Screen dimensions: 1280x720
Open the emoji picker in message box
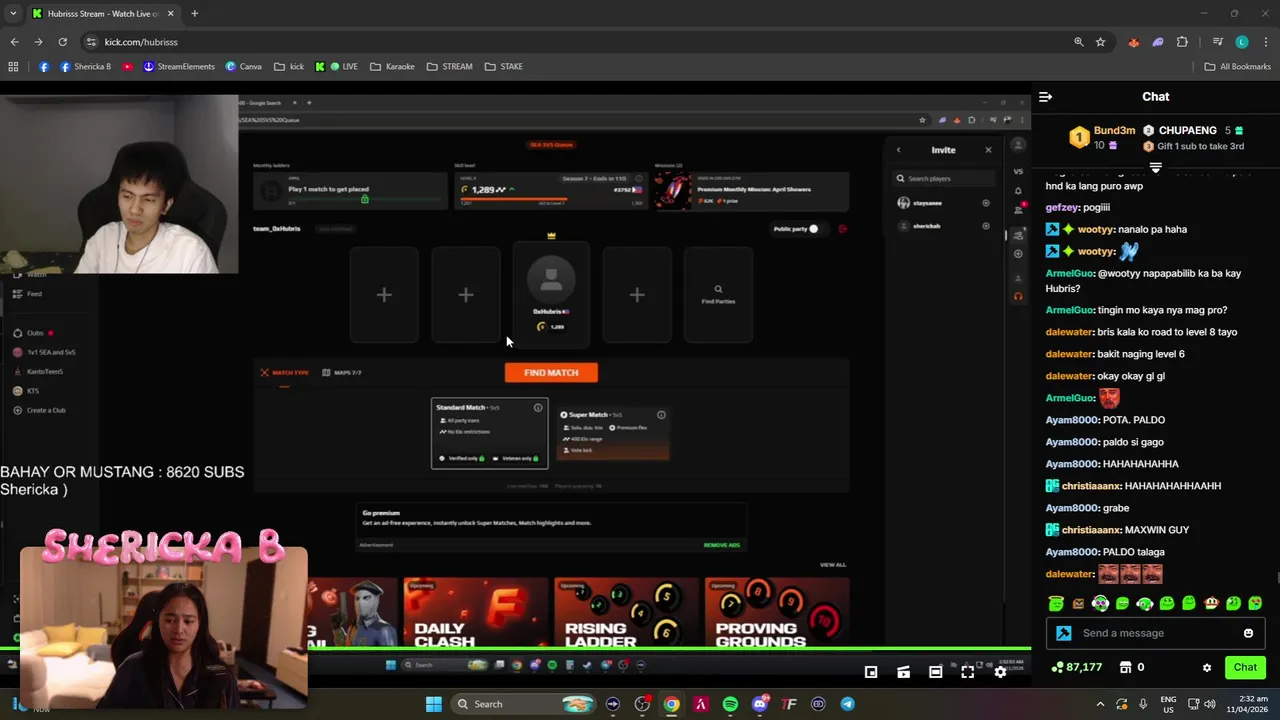click(x=1248, y=633)
